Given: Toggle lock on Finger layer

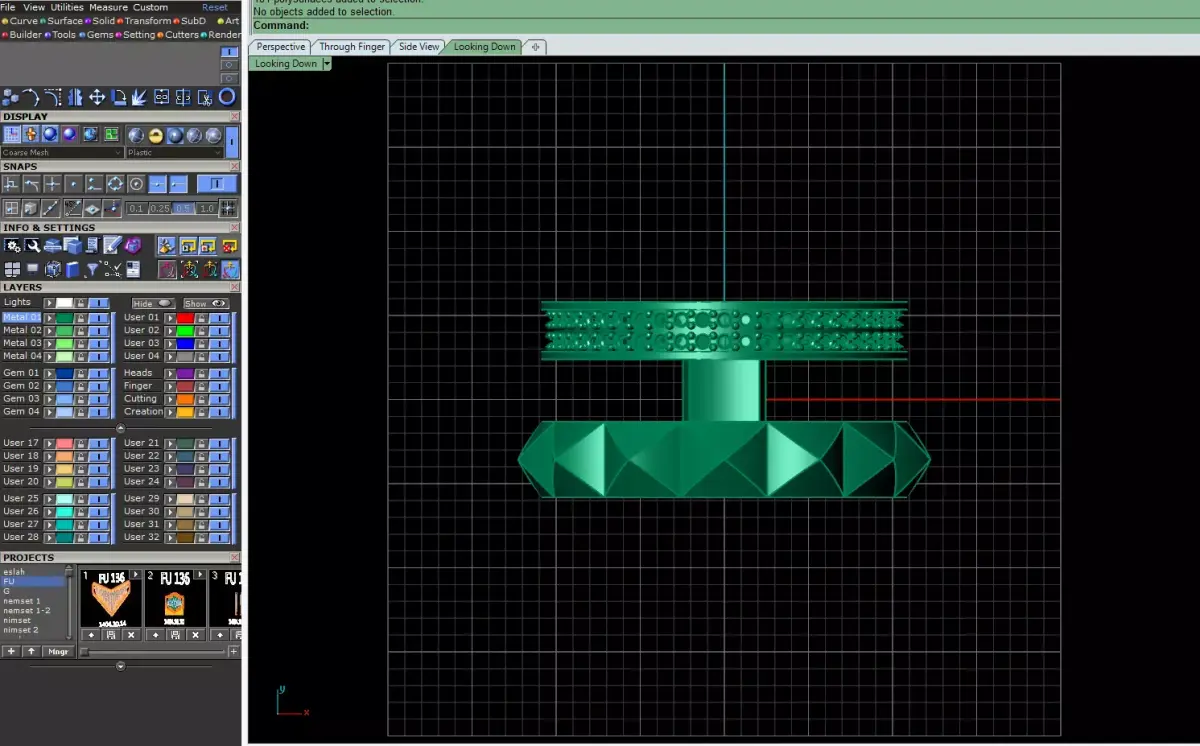Looking at the screenshot, I should 201,386.
